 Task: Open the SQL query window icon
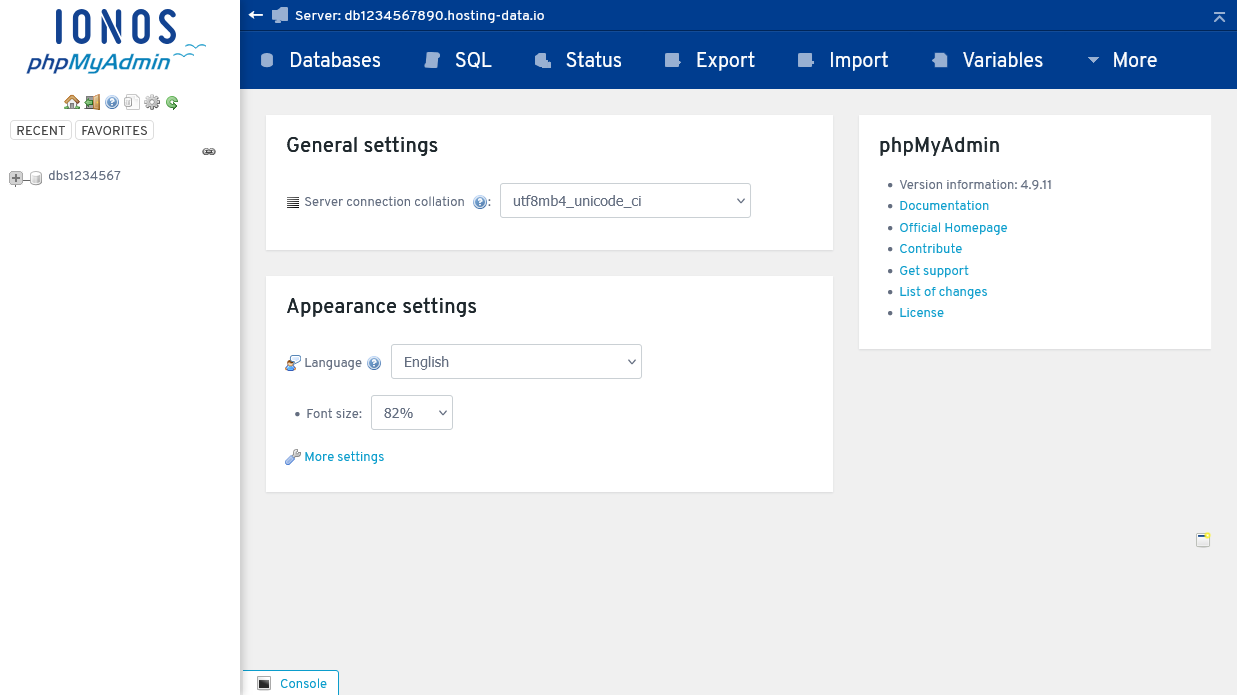pos(132,102)
